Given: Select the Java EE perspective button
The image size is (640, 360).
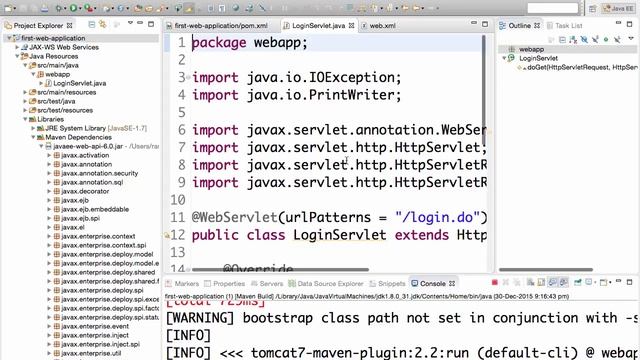Looking at the screenshot, I should pyautogui.click(x=619, y=8).
